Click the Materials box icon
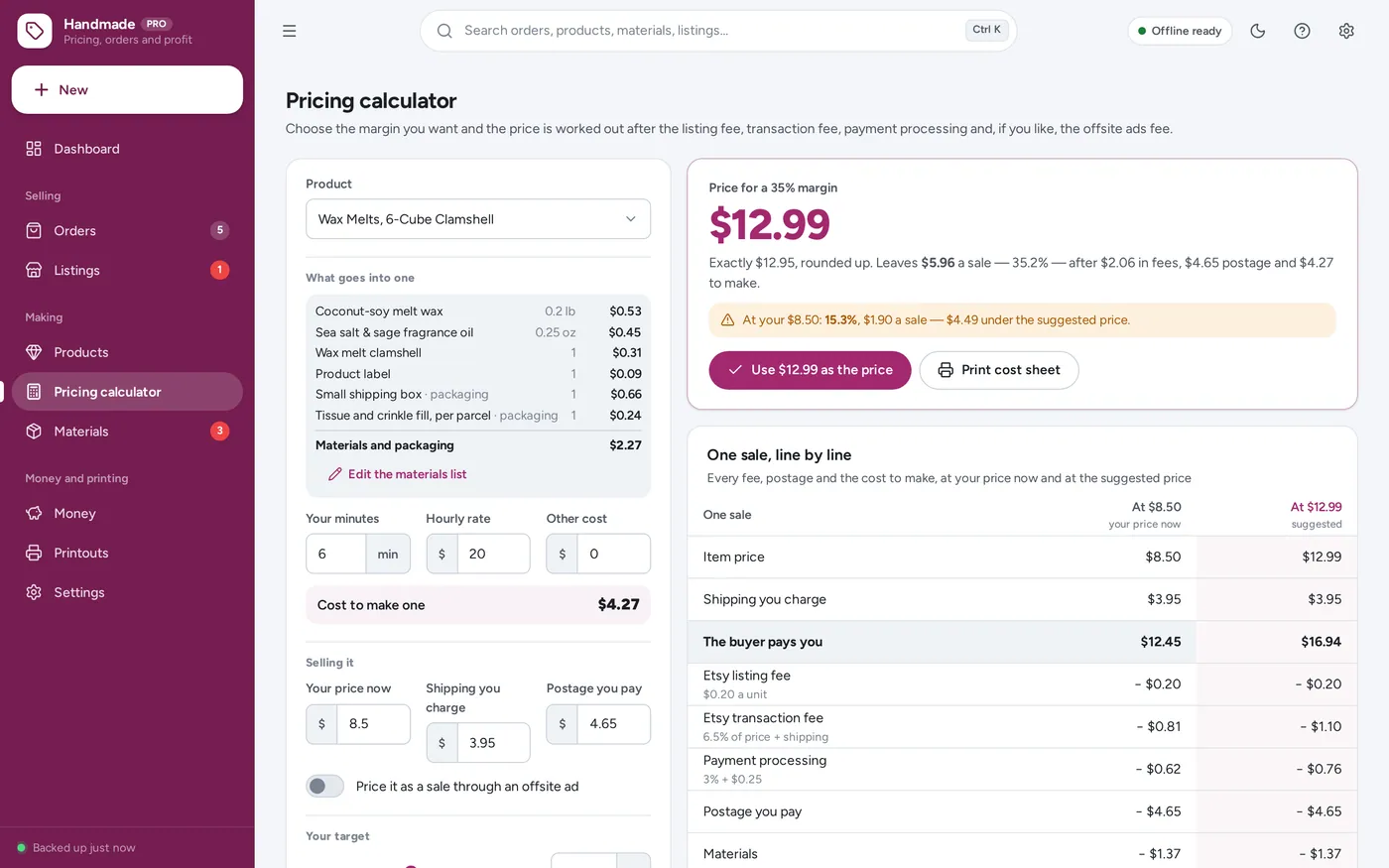The image size is (1389, 868). click(x=34, y=432)
